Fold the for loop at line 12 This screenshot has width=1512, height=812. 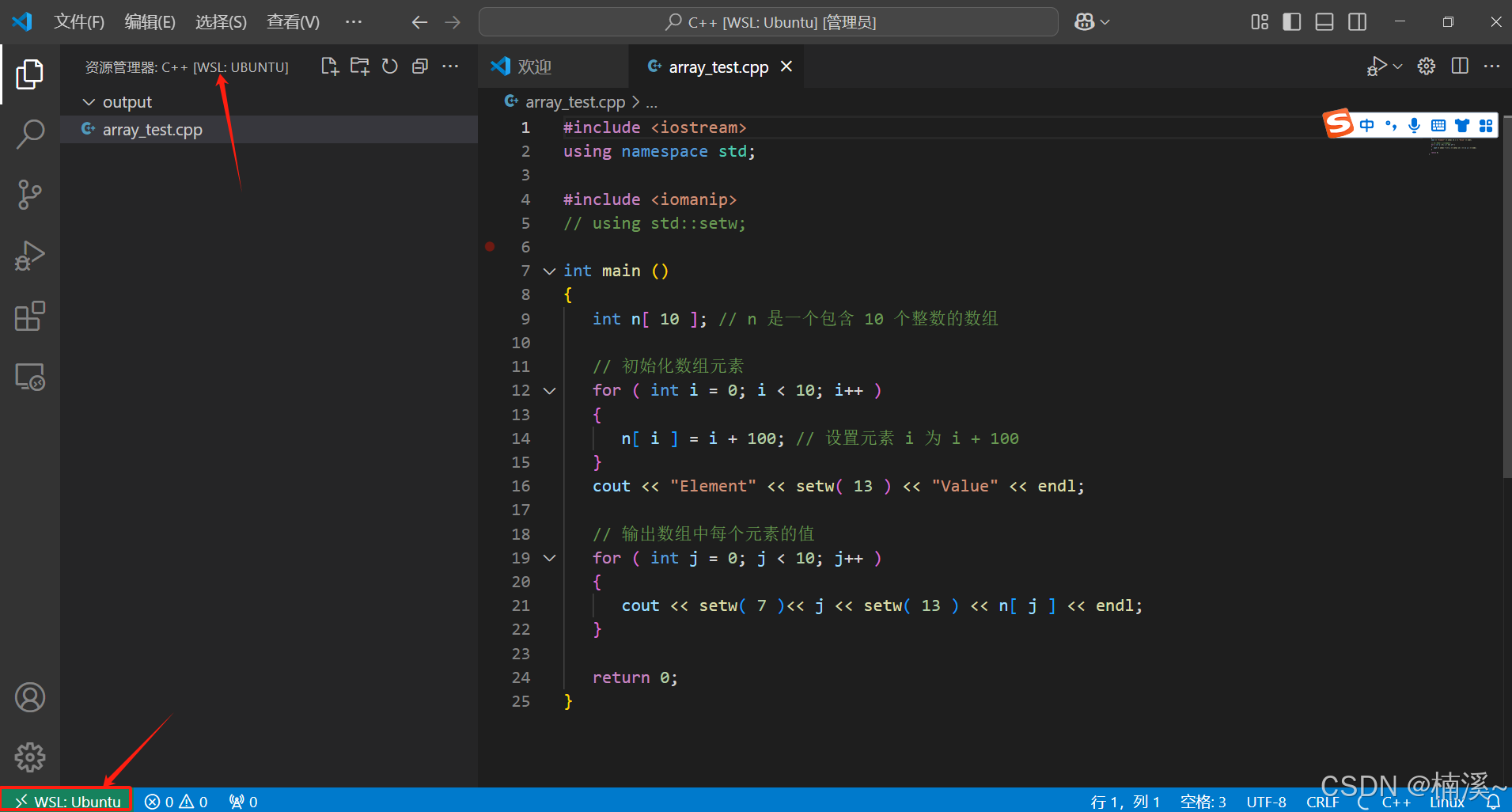(x=549, y=391)
